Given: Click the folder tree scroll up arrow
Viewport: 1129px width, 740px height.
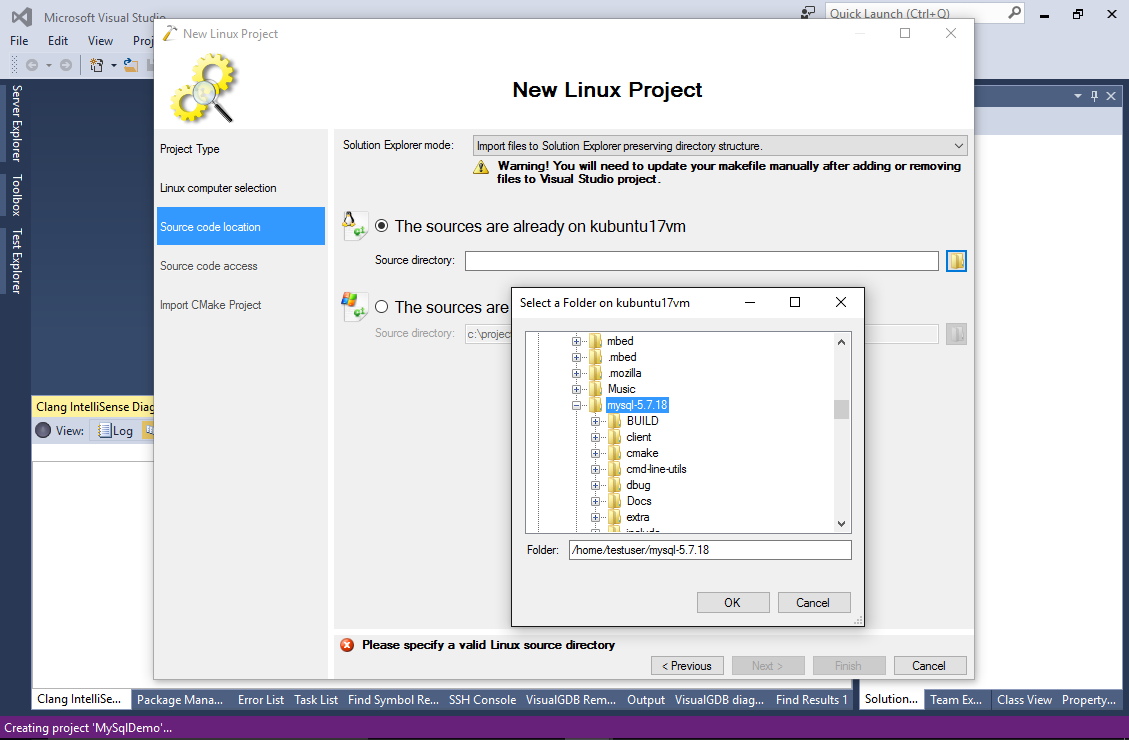Looking at the screenshot, I should pos(841,342).
